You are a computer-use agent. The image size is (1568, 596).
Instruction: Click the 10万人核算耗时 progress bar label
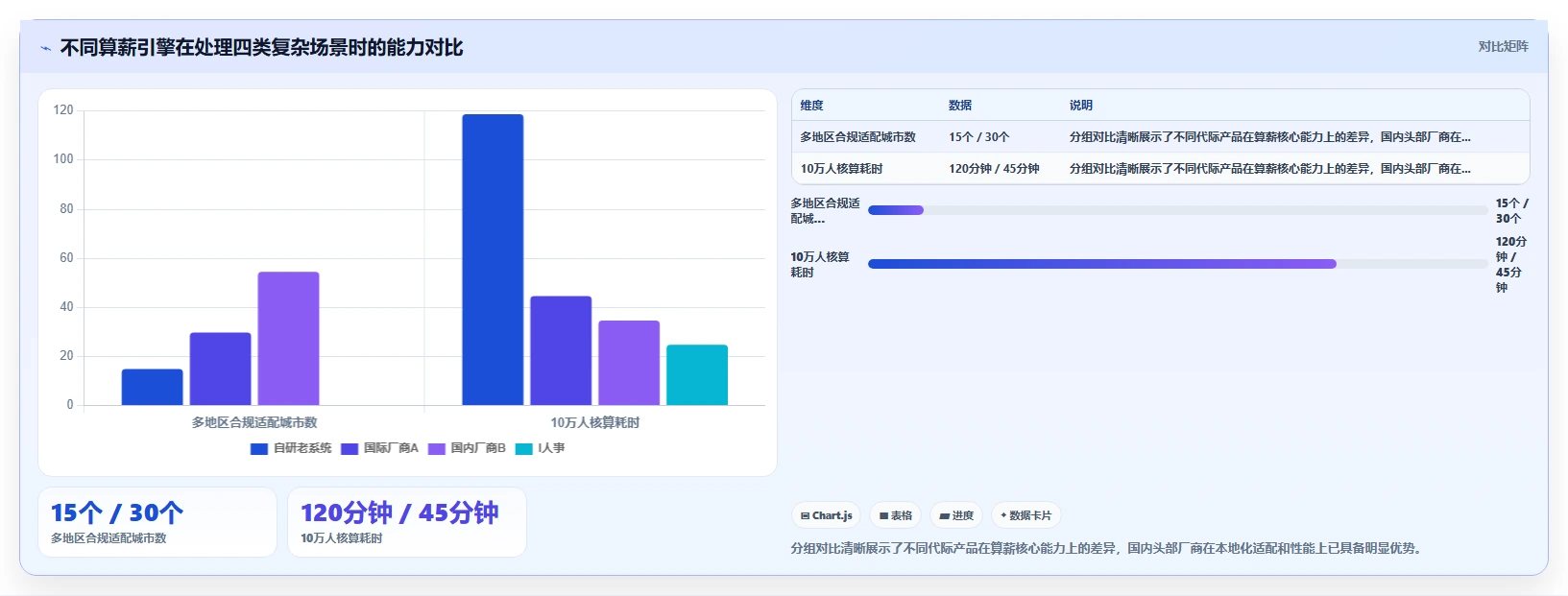tap(820, 265)
